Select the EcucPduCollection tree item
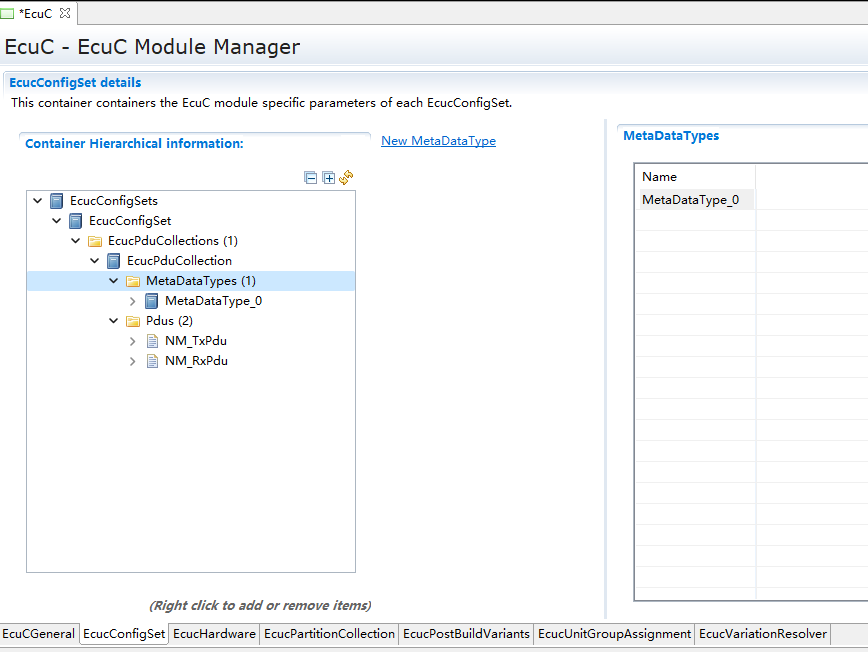Screen dimensions: 868x652 179,261
